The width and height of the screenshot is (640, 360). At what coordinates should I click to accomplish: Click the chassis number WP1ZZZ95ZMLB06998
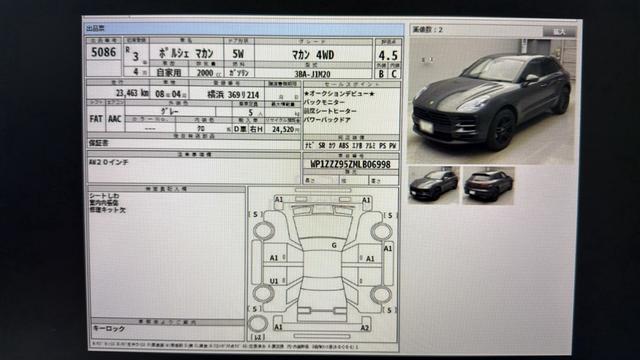coord(350,164)
